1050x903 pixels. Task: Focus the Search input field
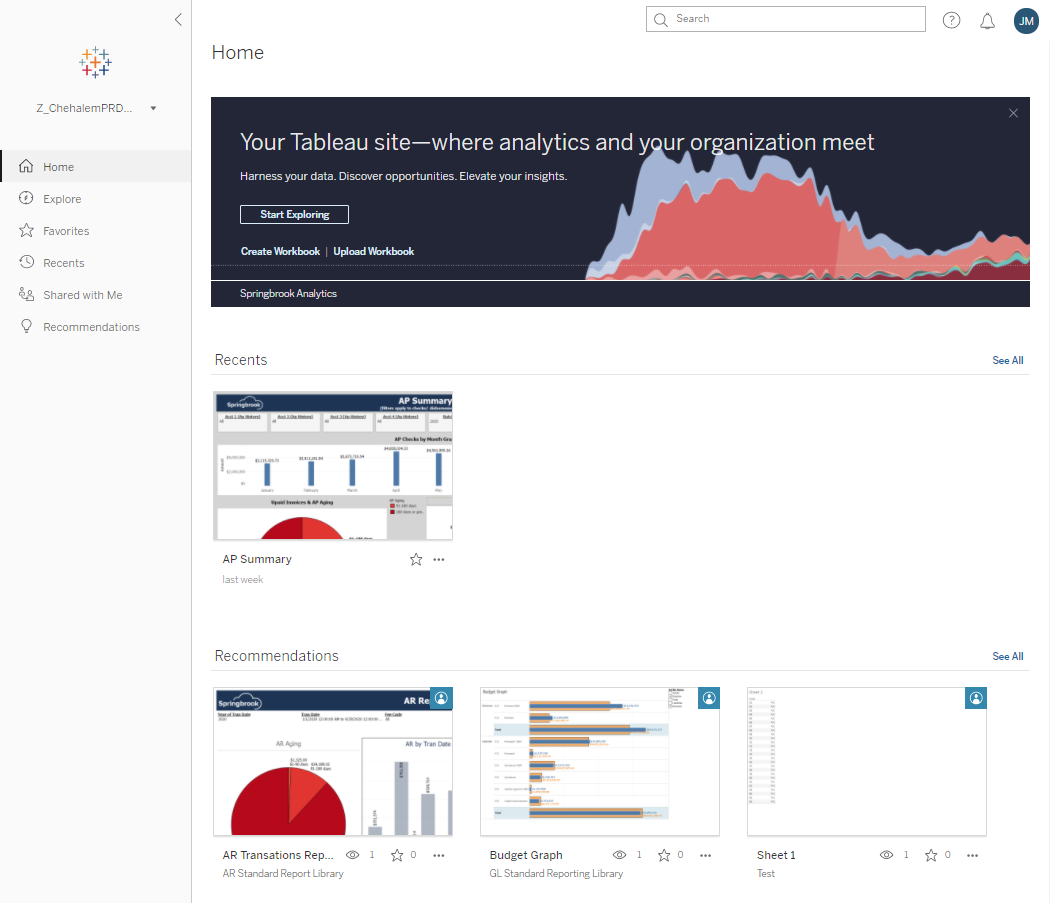785,19
